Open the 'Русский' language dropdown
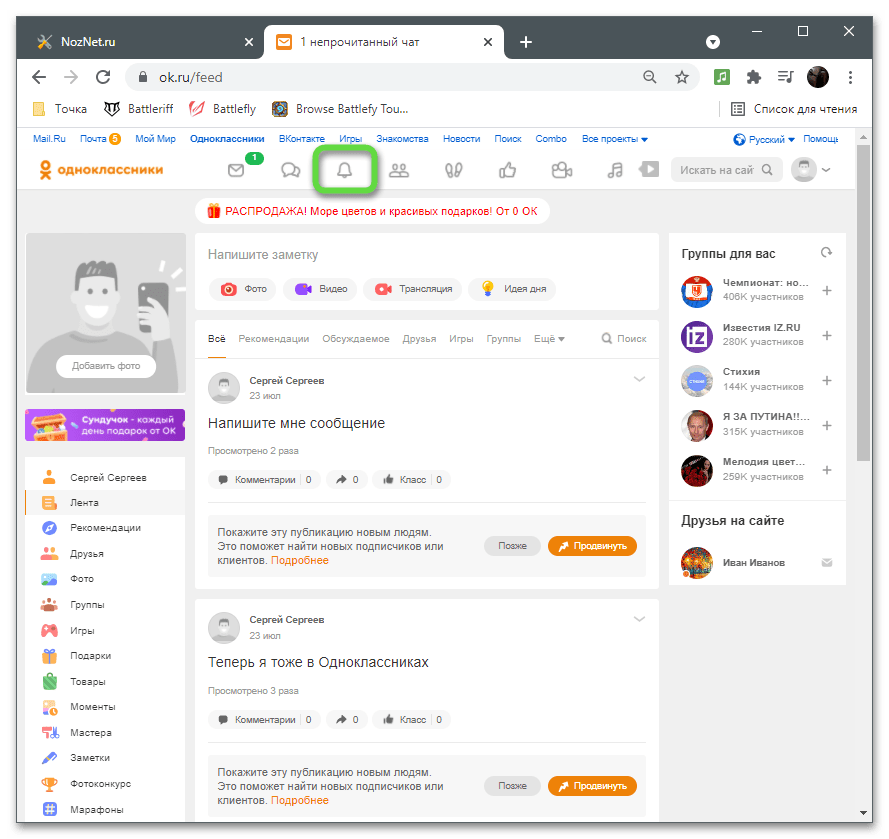This screenshot has width=889, height=839. [x=765, y=139]
